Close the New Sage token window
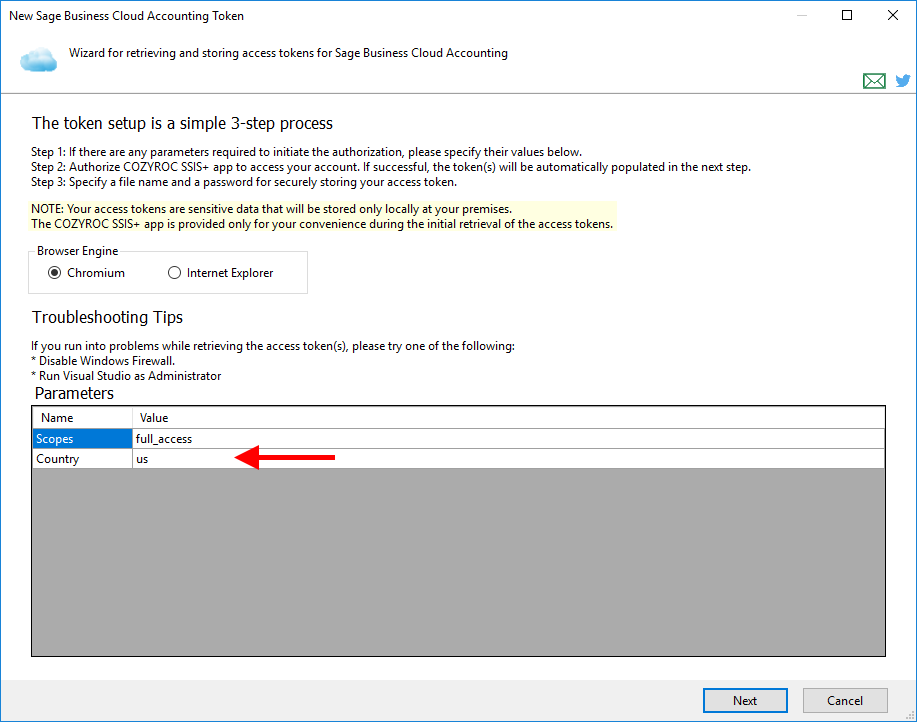 point(892,15)
